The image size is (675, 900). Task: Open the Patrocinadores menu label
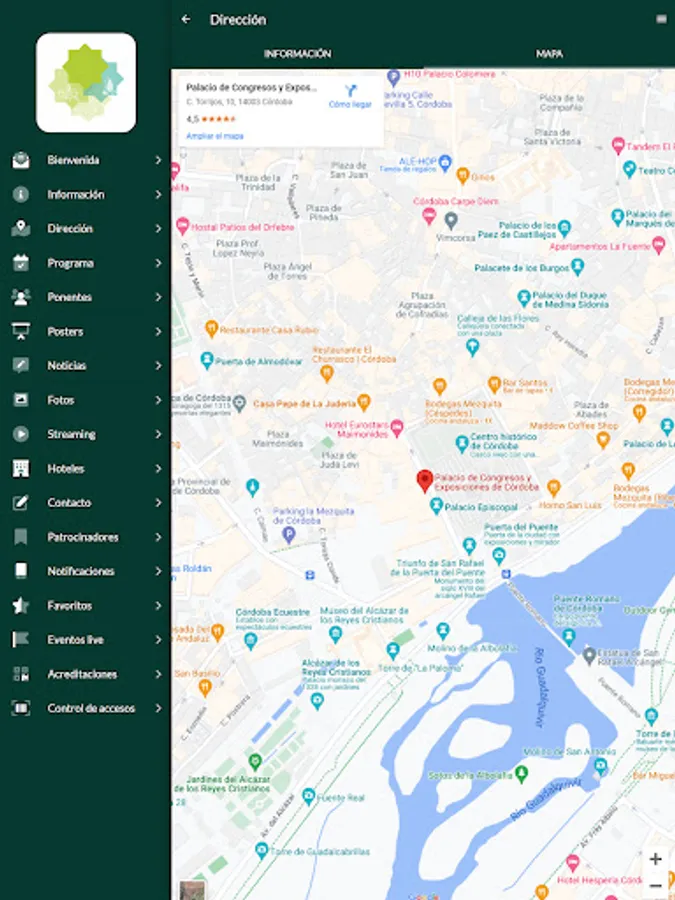[x=83, y=537]
